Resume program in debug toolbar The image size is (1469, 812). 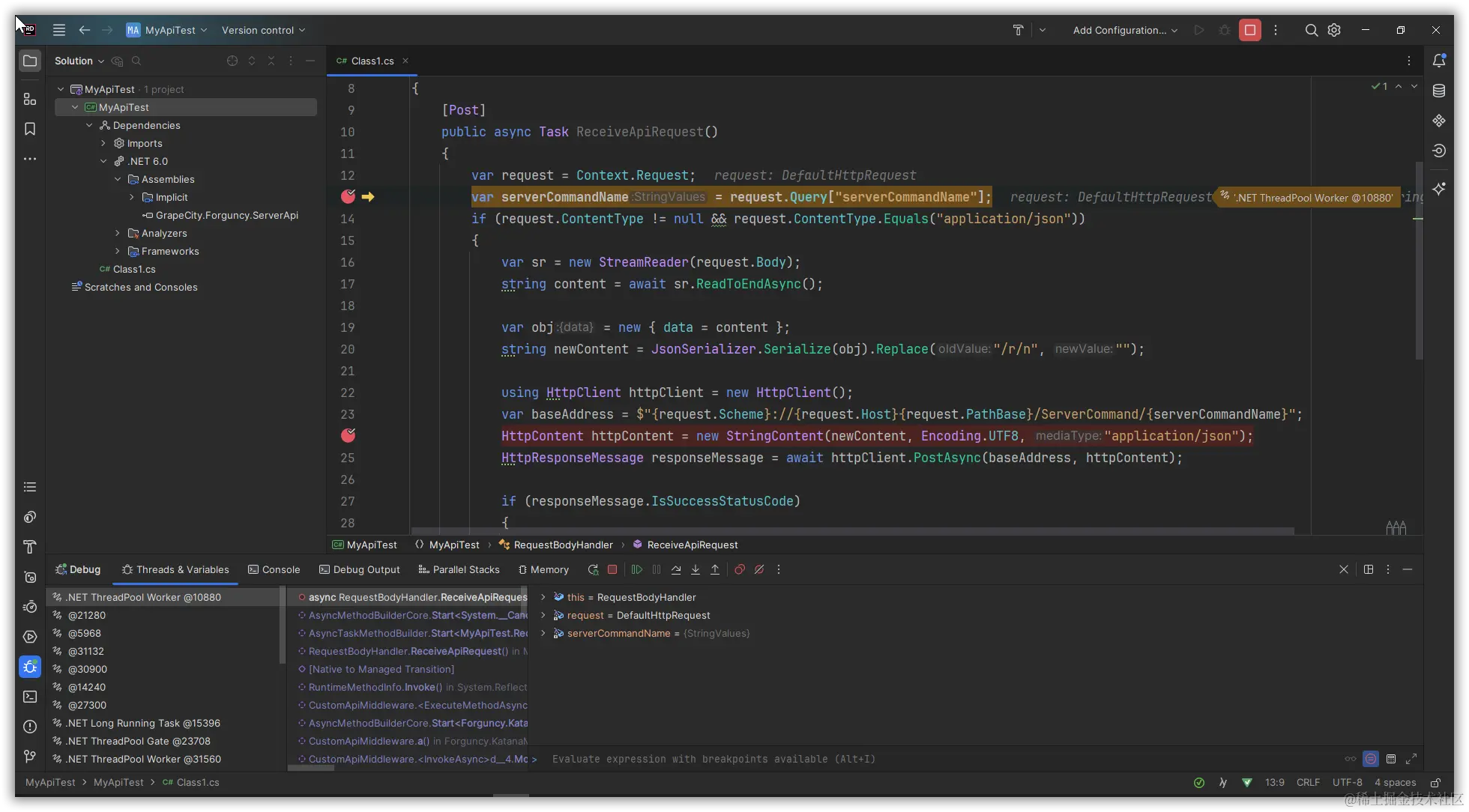[x=636, y=569]
